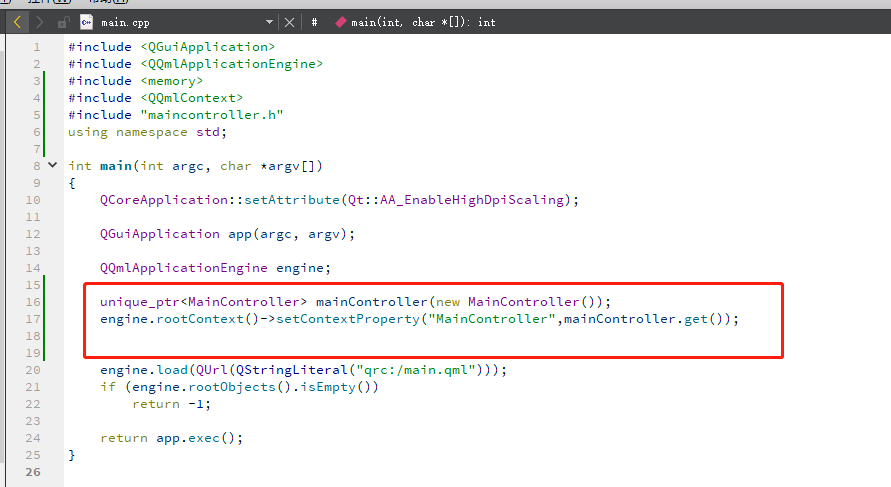Click 'rootObjects' on line 21
This screenshot has width=891, height=487.
pos(232,387)
